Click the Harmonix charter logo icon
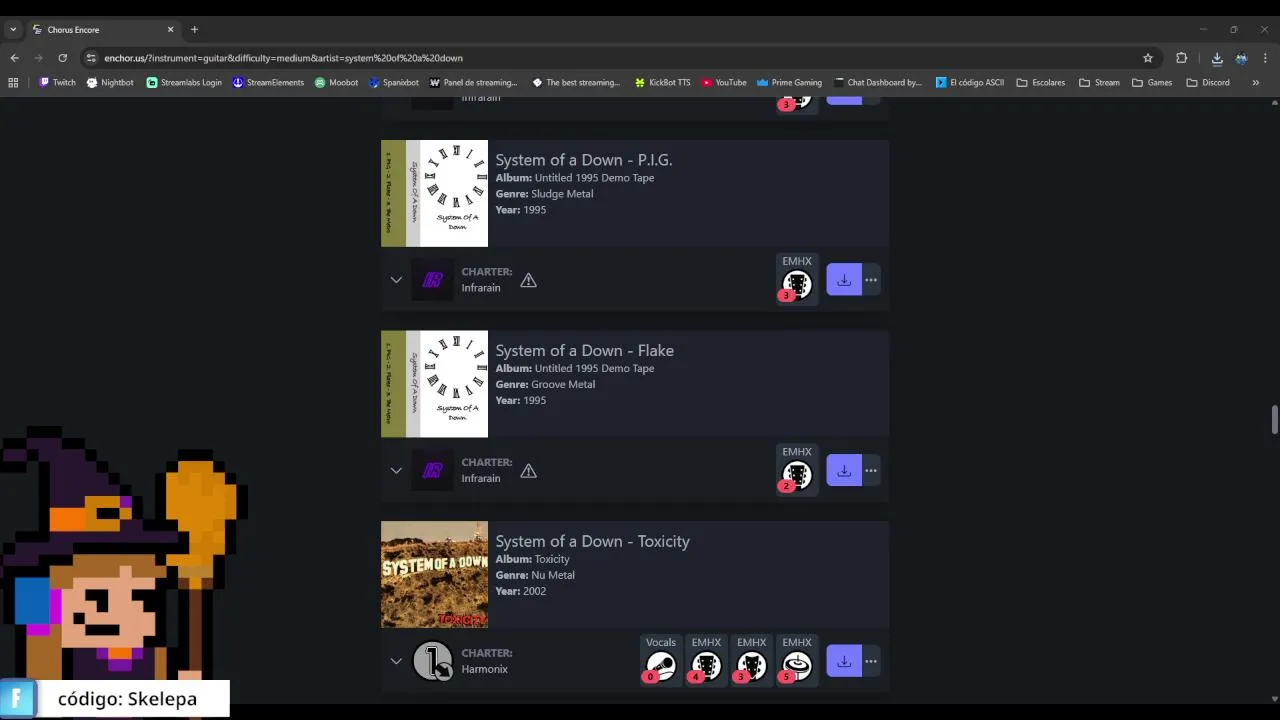This screenshot has width=1280, height=720. tap(432, 661)
